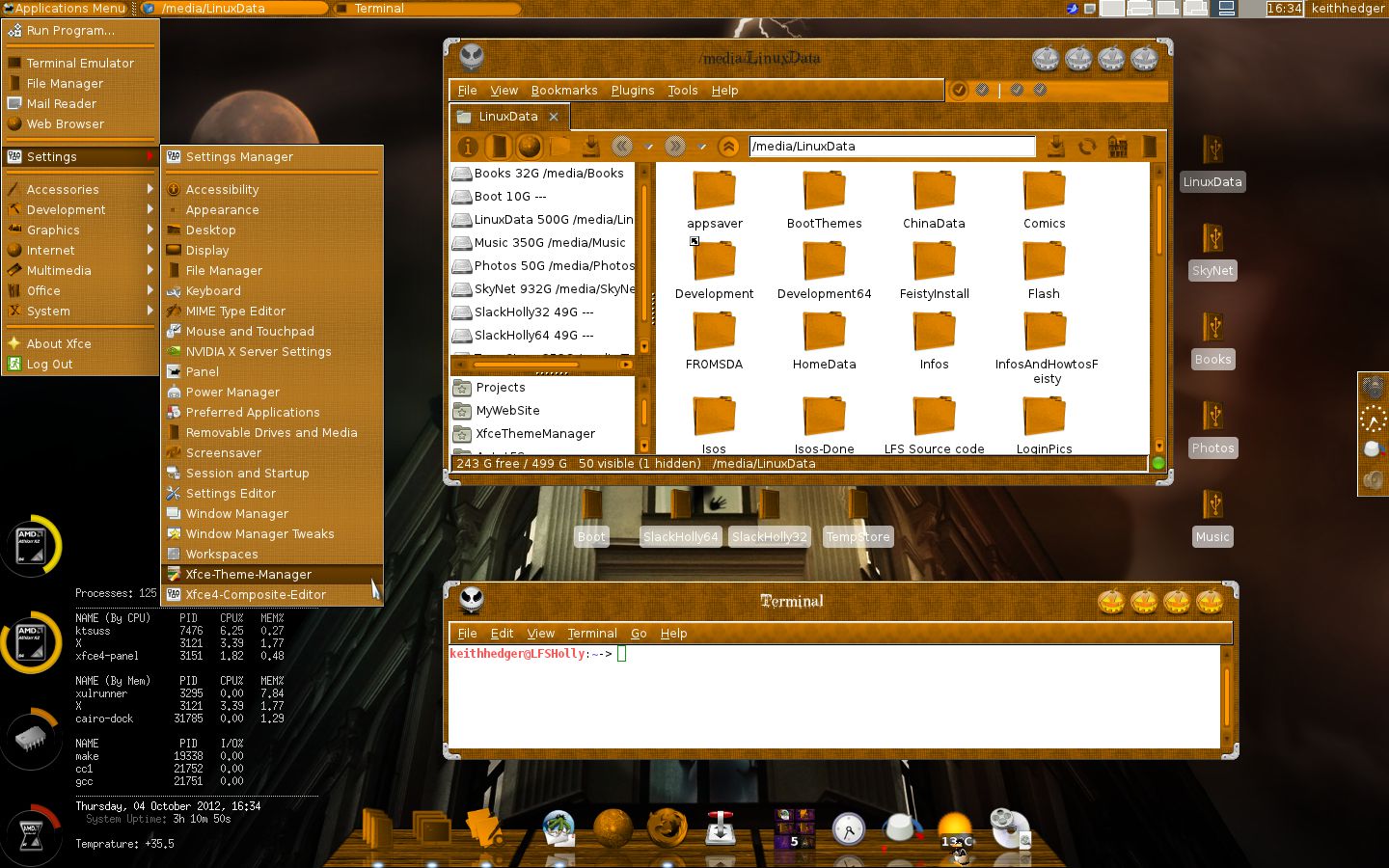Expand the Internet submenu
The height and width of the screenshot is (868, 1389).
coord(80,250)
